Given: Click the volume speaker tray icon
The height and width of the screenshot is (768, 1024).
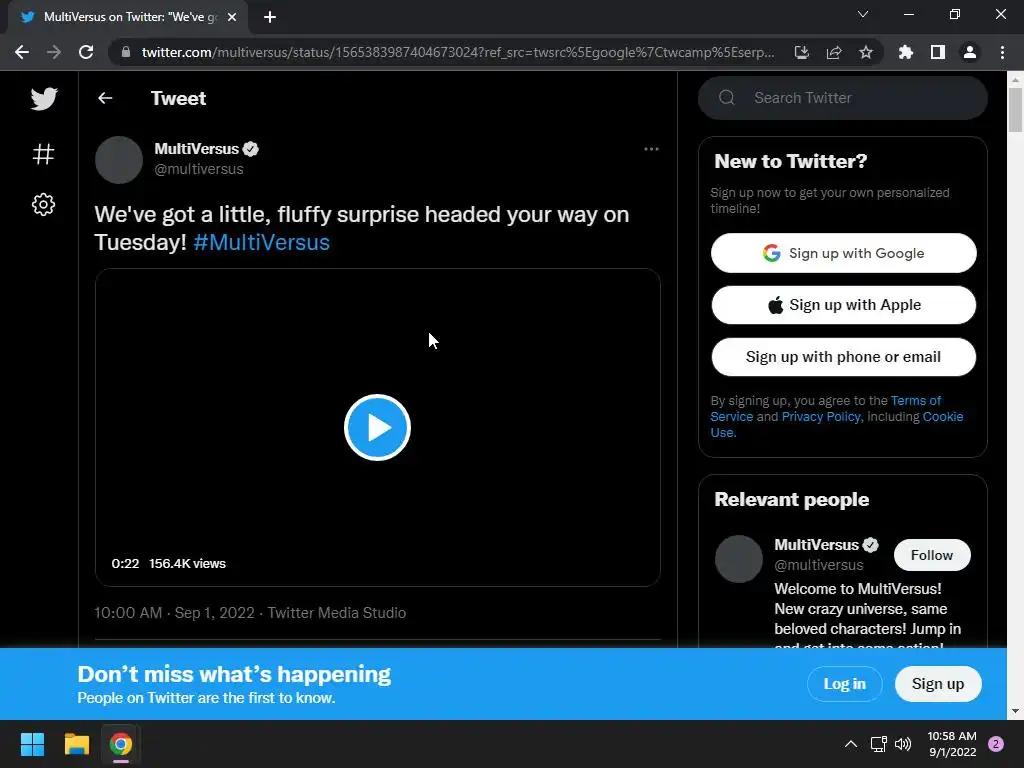Looking at the screenshot, I should click(x=903, y=744).
